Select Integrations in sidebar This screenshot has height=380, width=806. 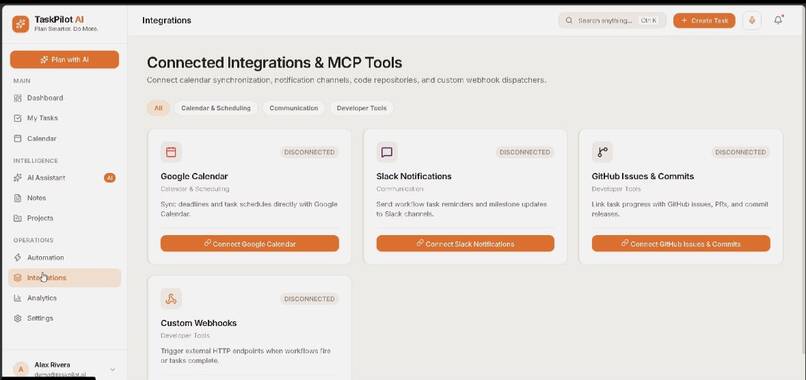(64, 278)
